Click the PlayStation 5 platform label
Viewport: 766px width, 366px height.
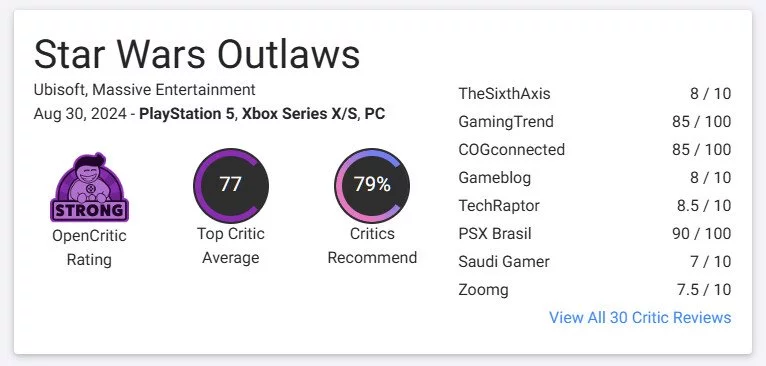(x=187, y=114)
